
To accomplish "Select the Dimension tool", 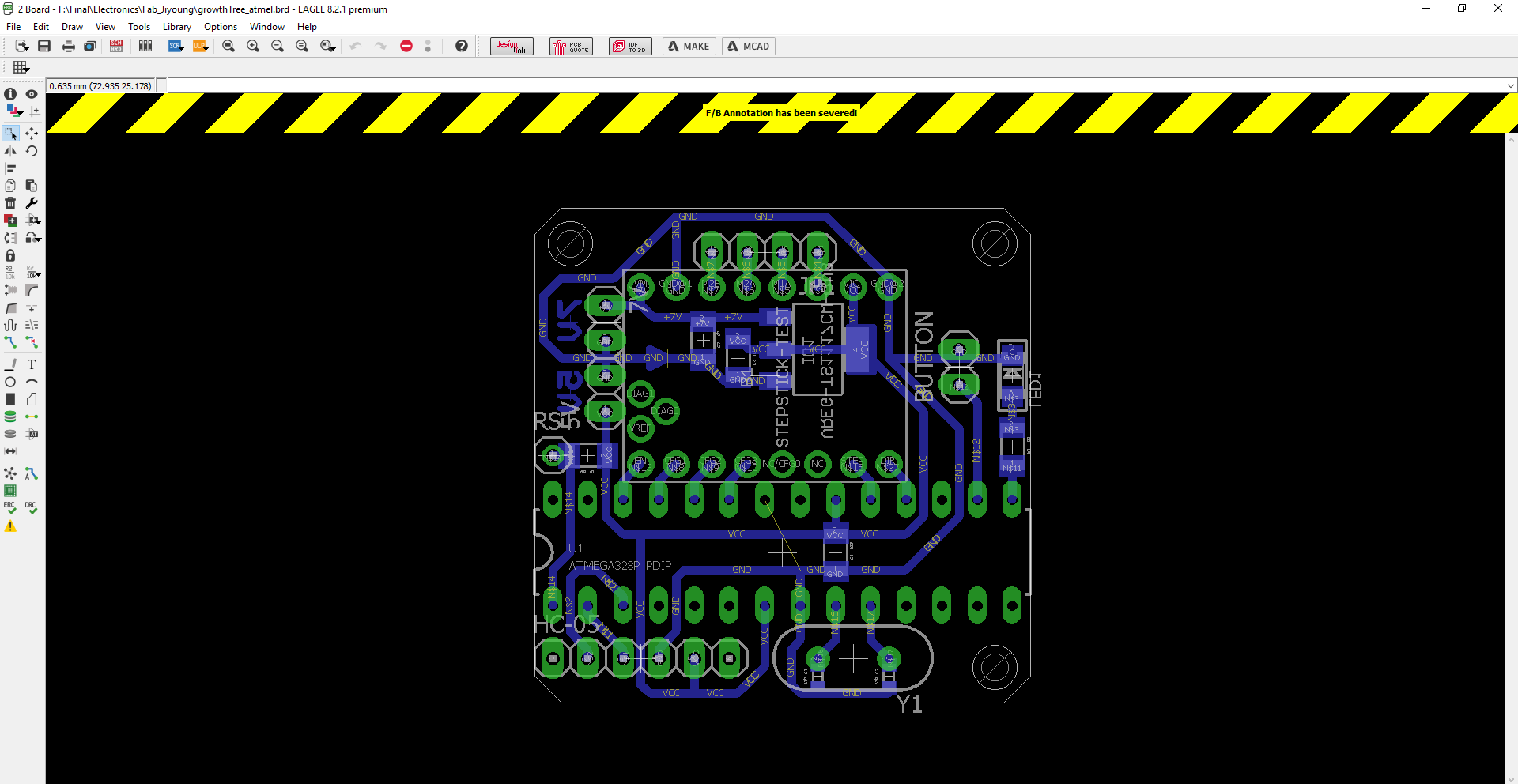I will click(x=10, y=451).
